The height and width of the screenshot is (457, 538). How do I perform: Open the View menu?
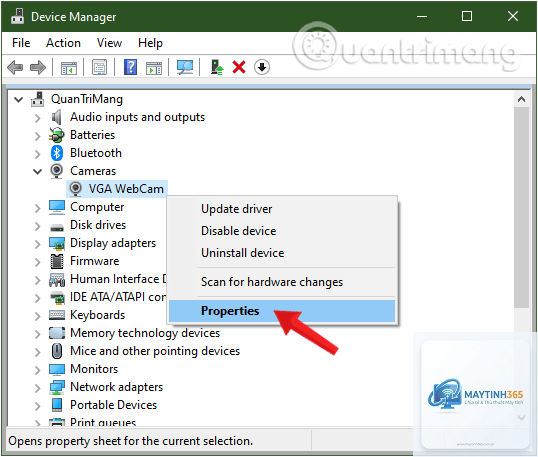(109, 43)
